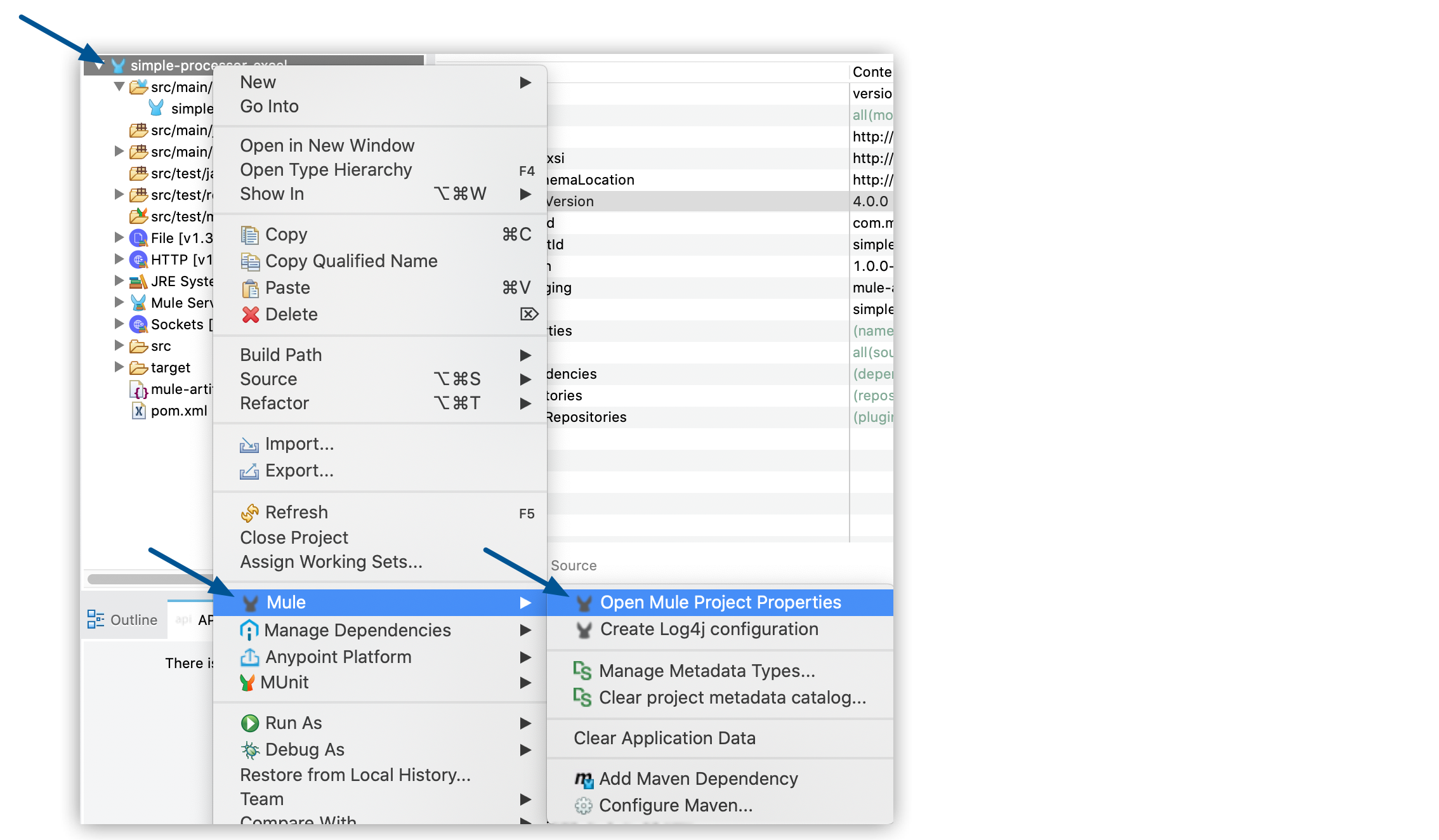Click the green Run As icon
The width and height of the screenshot is (1439, 840).
tap(250, 723)
